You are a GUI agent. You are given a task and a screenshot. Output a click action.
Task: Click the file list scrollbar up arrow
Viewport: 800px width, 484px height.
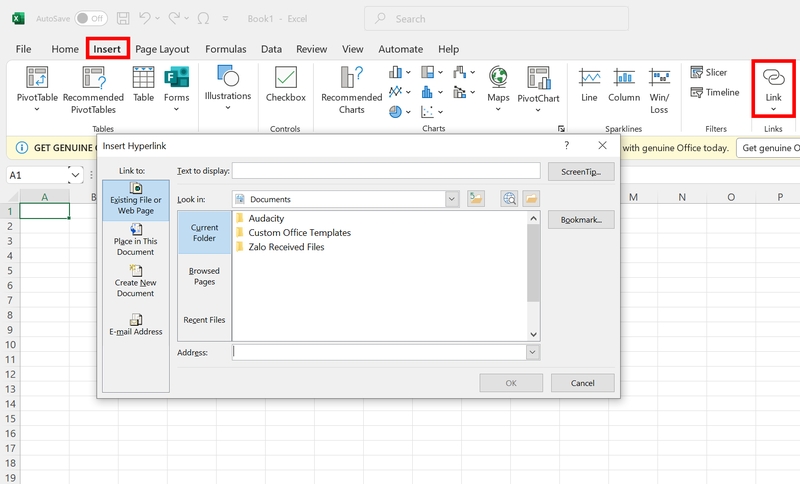[533, 218]
